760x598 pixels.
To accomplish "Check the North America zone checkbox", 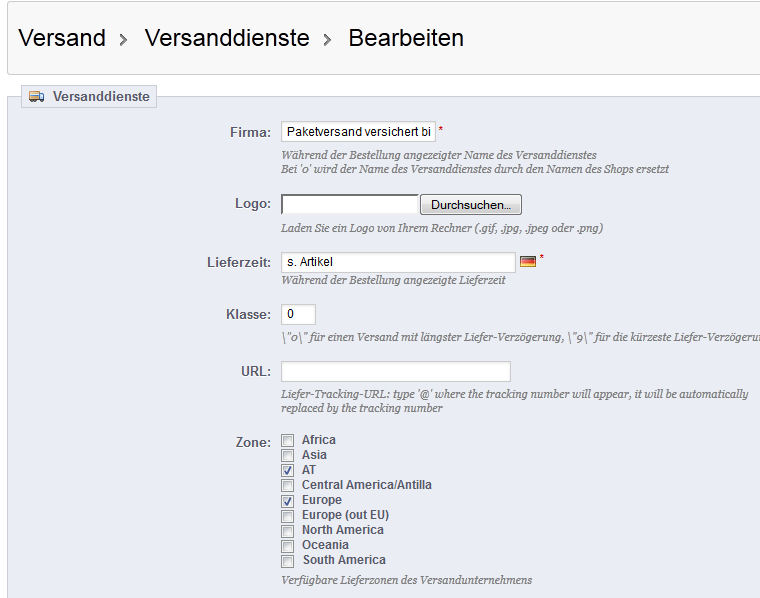I will tap(288, 530).
